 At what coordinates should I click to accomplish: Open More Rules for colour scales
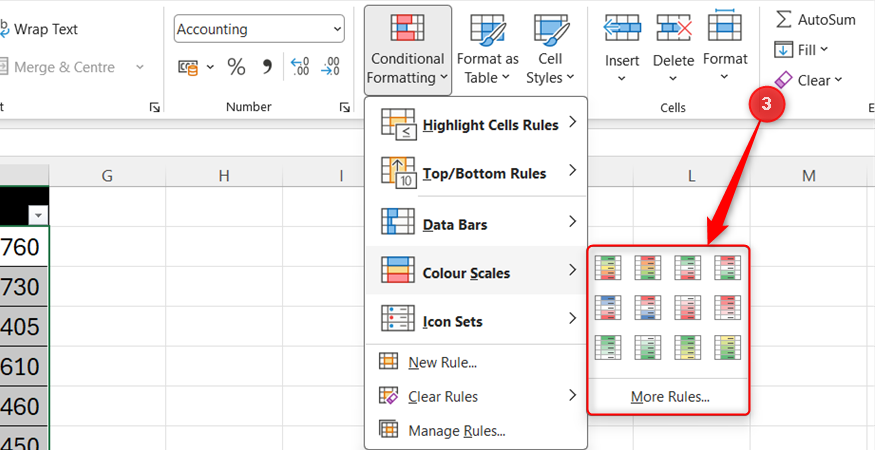tap(670, 397)
